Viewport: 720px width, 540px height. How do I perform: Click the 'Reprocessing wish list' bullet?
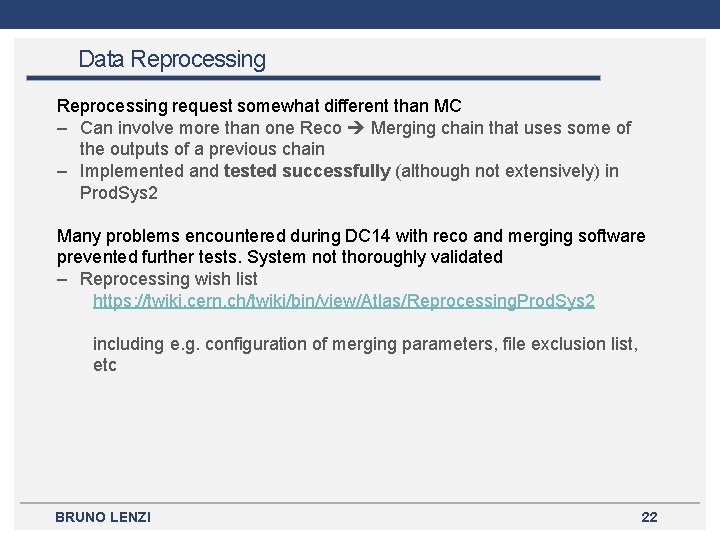pos(168,279)
